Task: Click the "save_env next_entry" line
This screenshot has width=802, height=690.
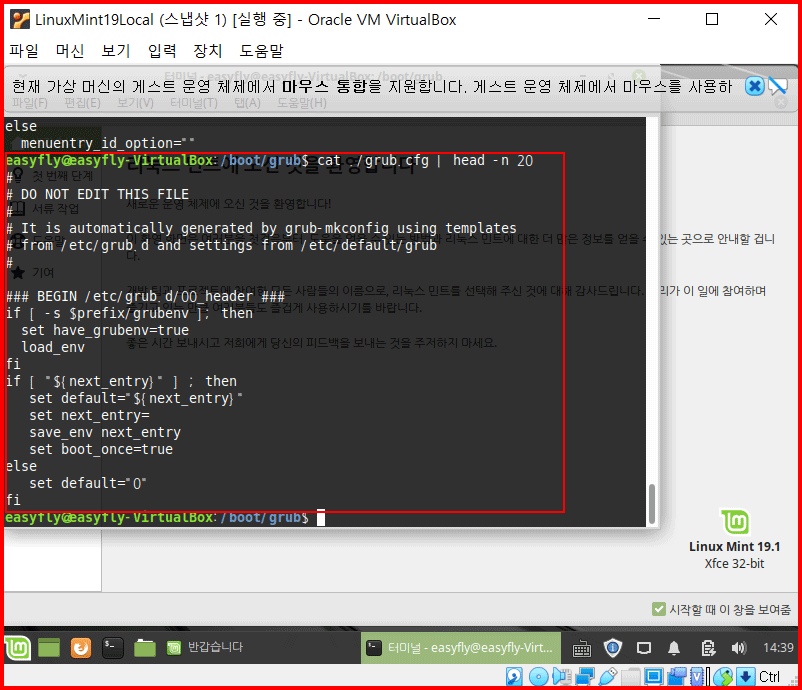Action: (x=105, y=432)
